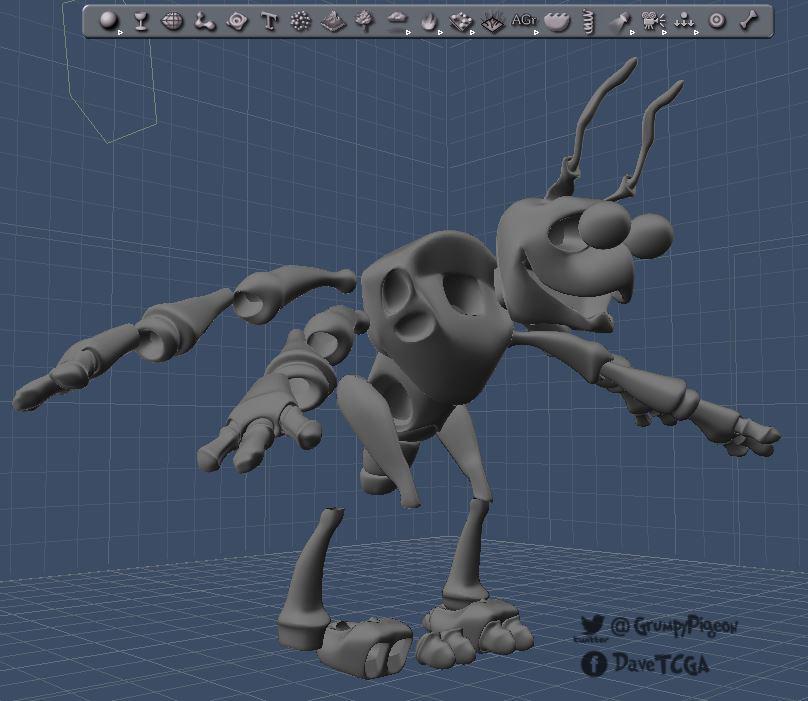Open the force types flyout arrow

[696, 32]
